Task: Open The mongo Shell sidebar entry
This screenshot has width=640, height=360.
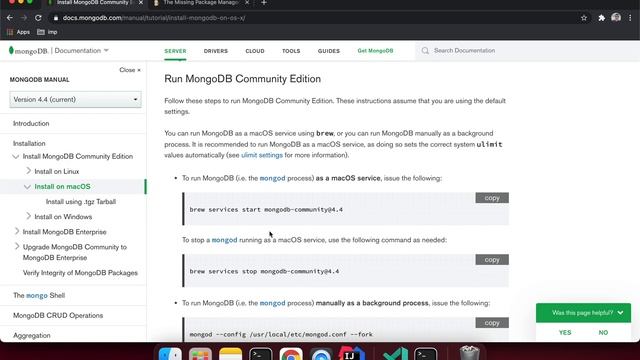Action: point(39,296)
